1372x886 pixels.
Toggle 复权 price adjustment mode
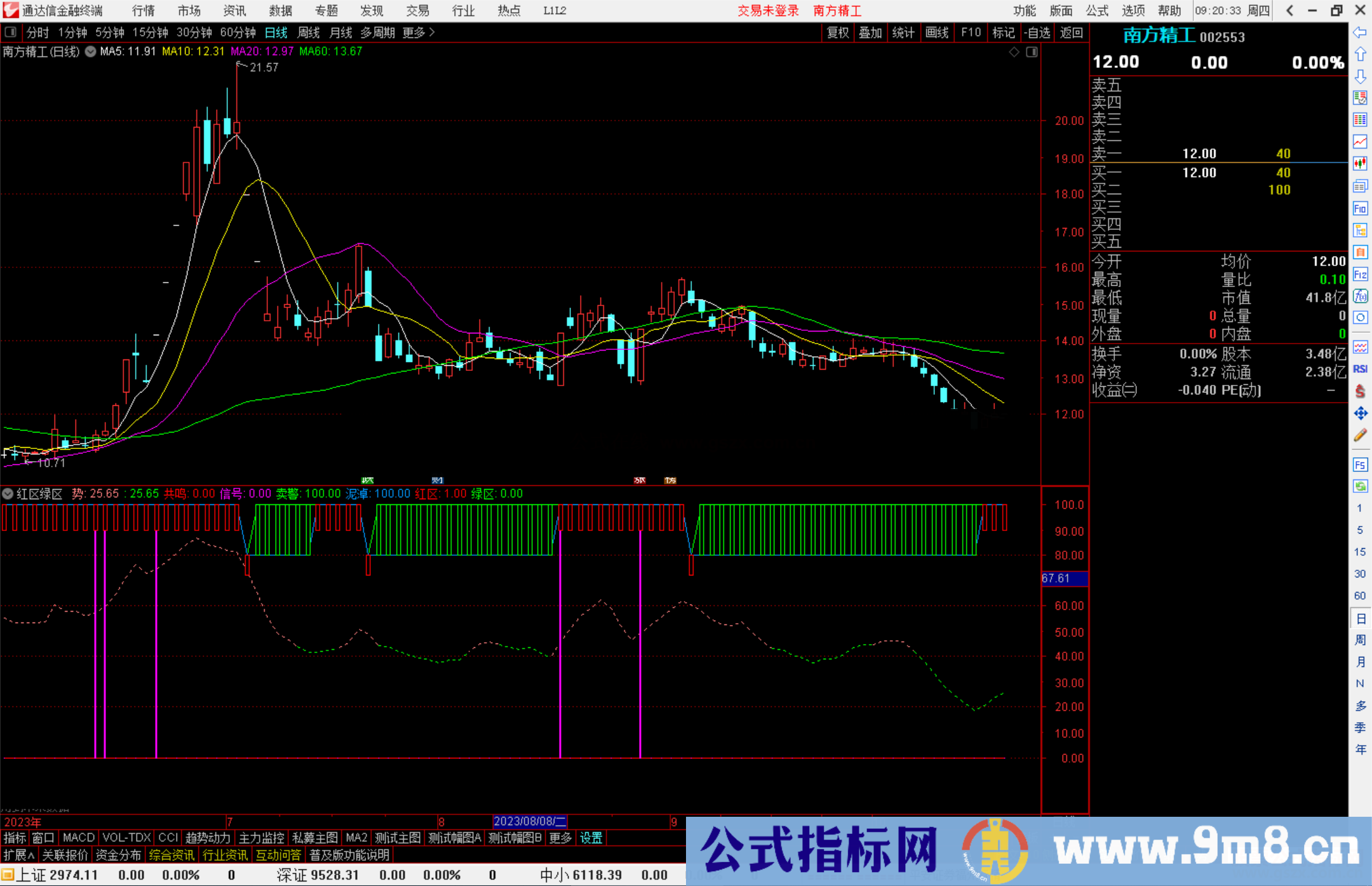(x=837, y=32)
